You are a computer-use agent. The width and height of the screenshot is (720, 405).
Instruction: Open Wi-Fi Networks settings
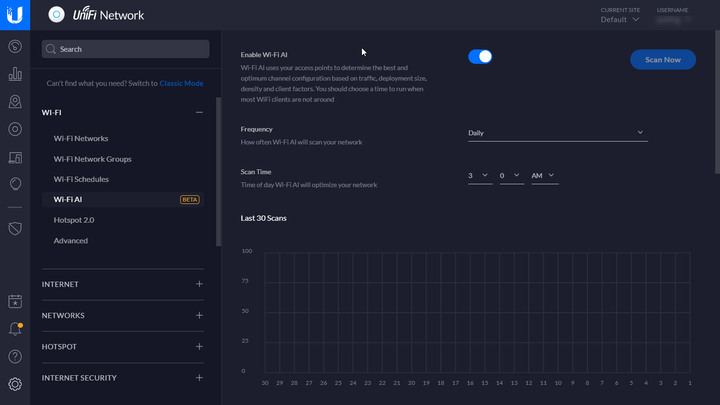tap(81, 138)
